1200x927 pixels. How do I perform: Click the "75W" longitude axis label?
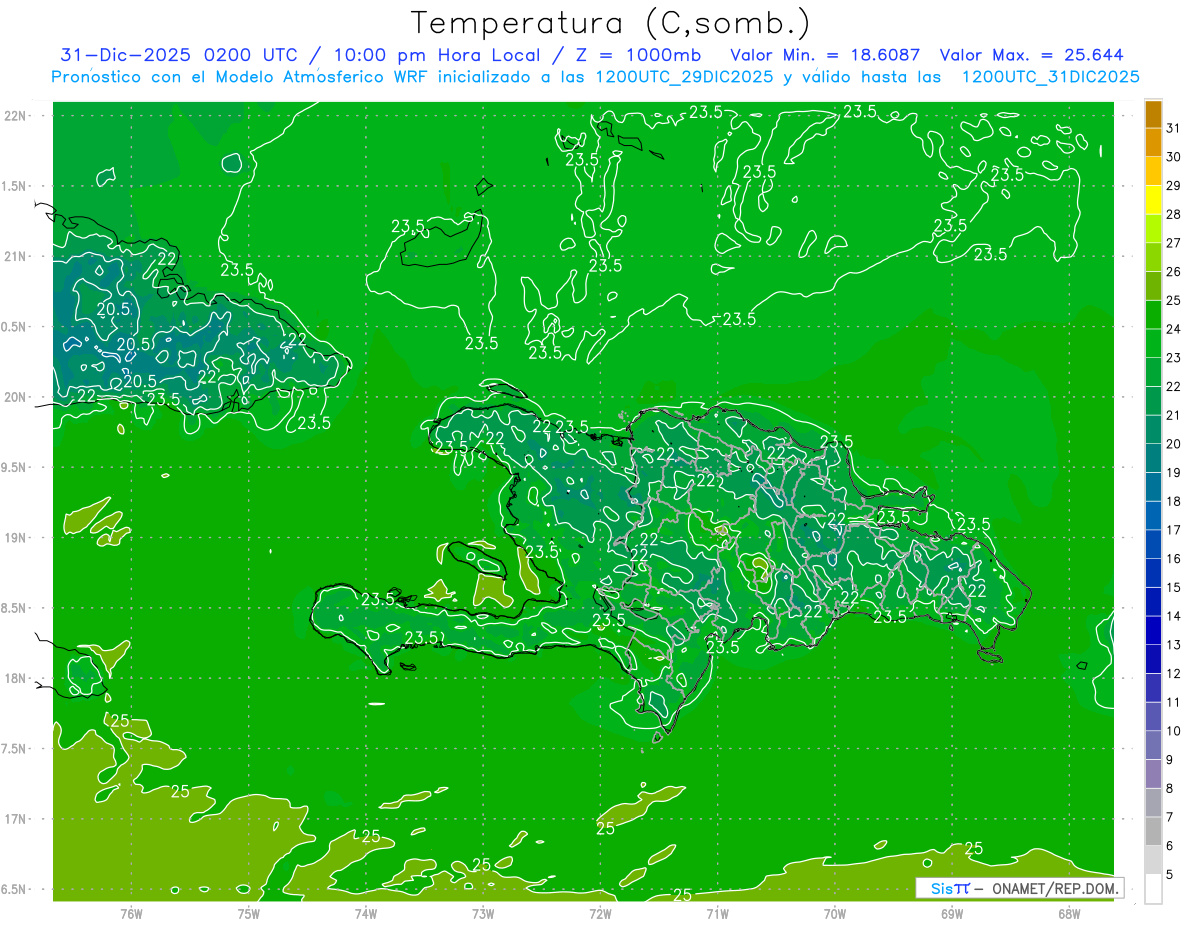pyautogui.click(x=249, y=913)
